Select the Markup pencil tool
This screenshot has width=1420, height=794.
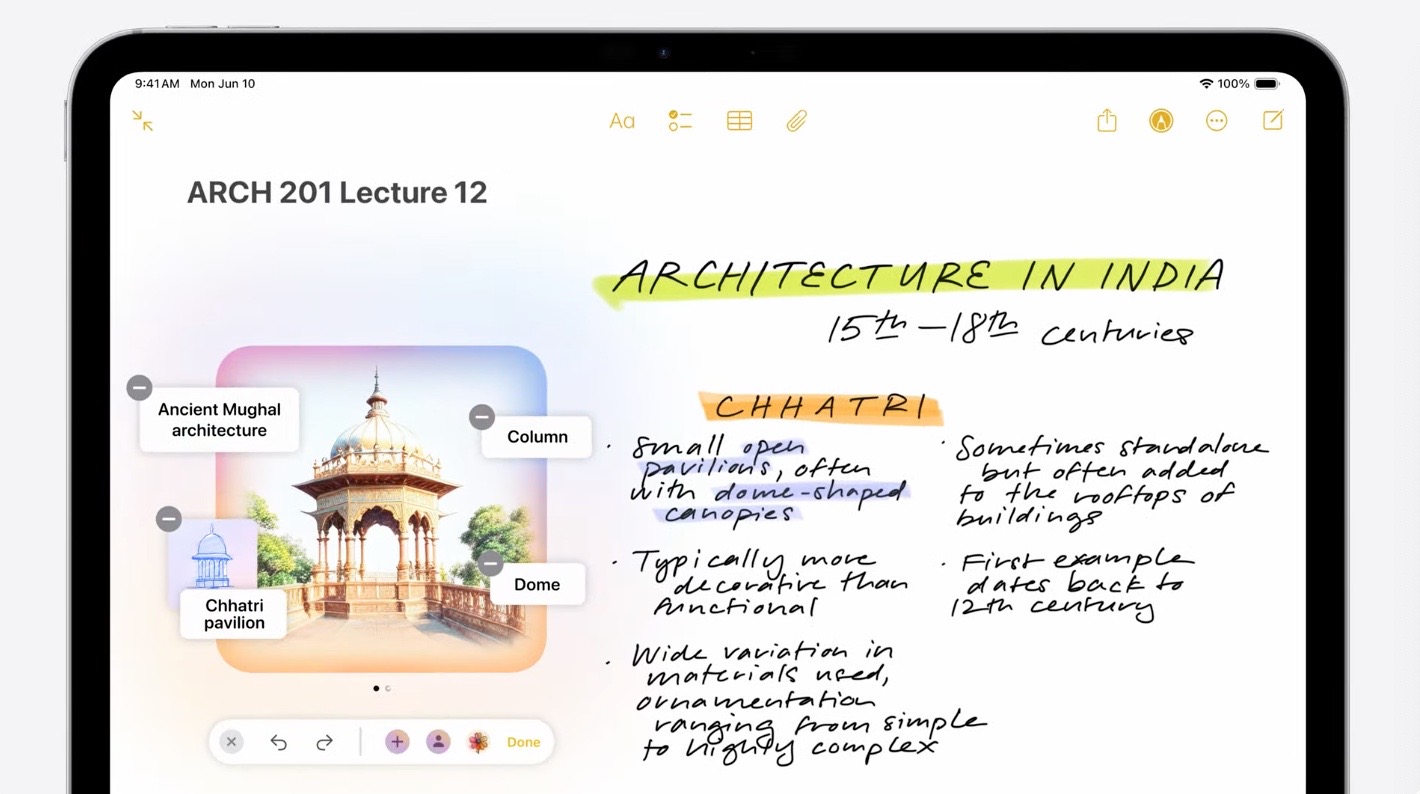click(1161, 120)
